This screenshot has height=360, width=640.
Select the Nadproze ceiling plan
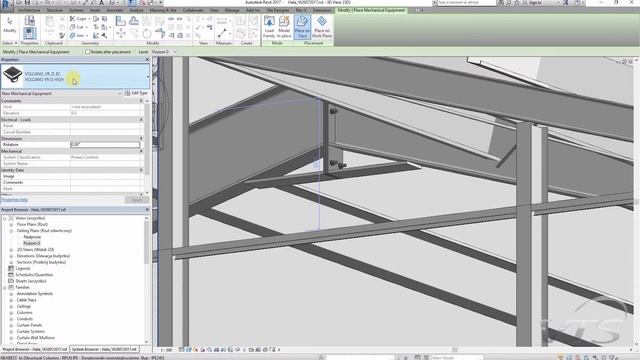click(x=32, y=237)
